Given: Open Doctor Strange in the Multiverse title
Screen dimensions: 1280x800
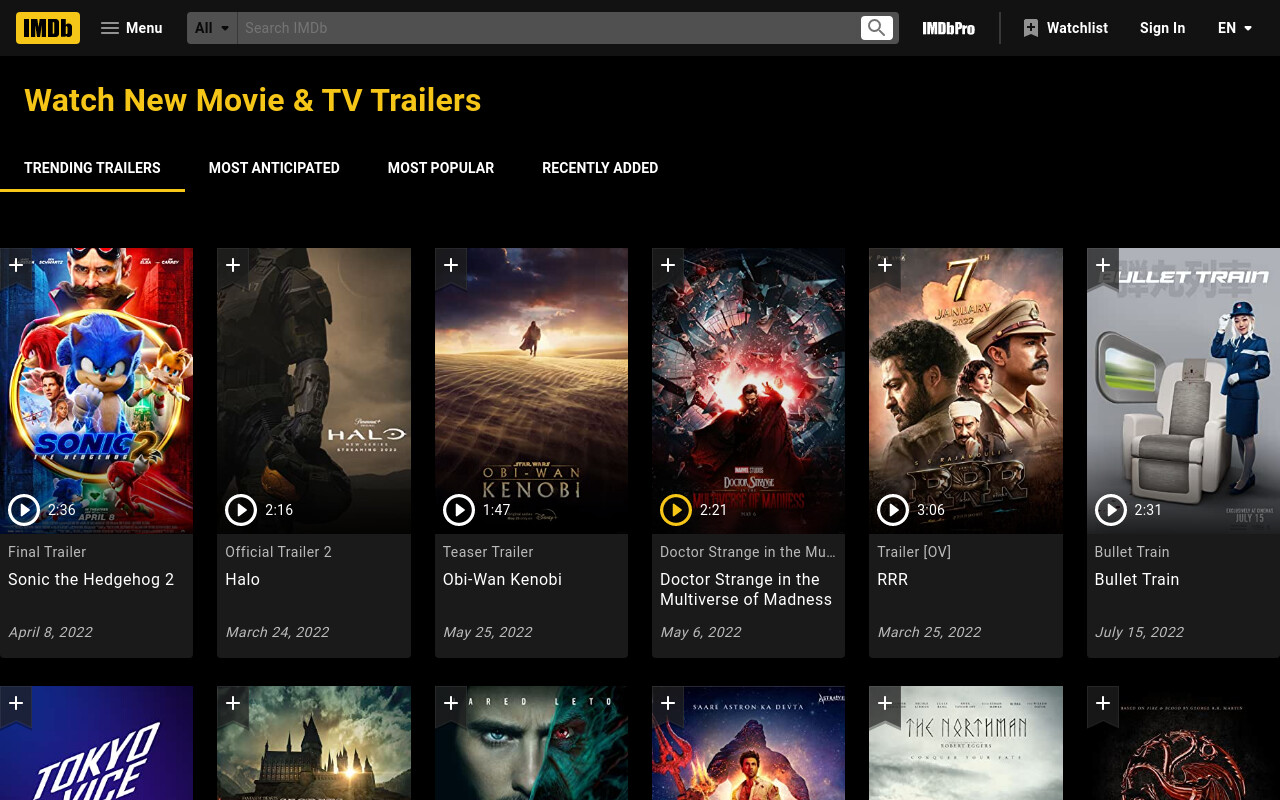Looking at the screenshot, I should (x=746, y=589).
